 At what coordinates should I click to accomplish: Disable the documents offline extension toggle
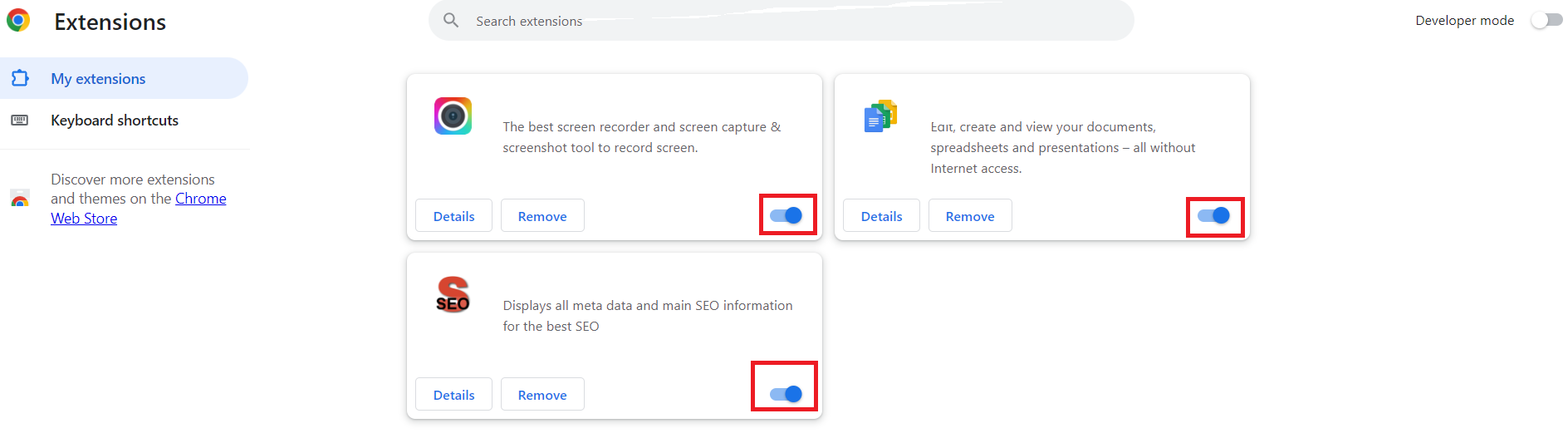1213,215
